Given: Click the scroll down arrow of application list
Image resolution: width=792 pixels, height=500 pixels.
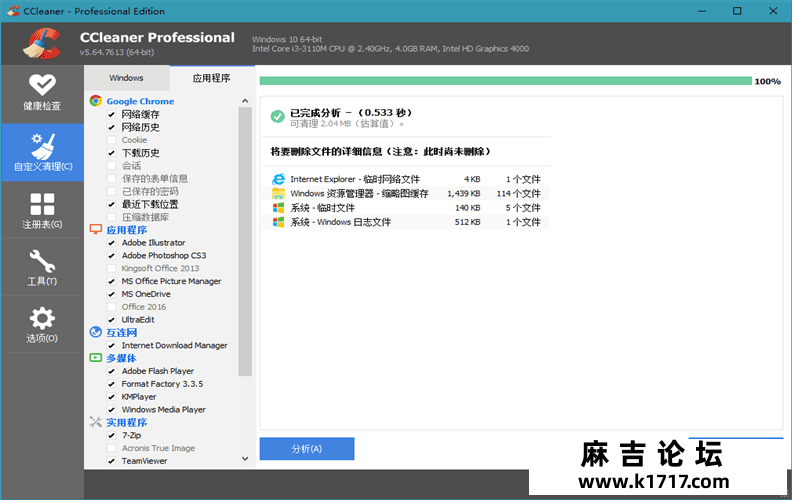Looking at the screenshot, I should (245, 459).
